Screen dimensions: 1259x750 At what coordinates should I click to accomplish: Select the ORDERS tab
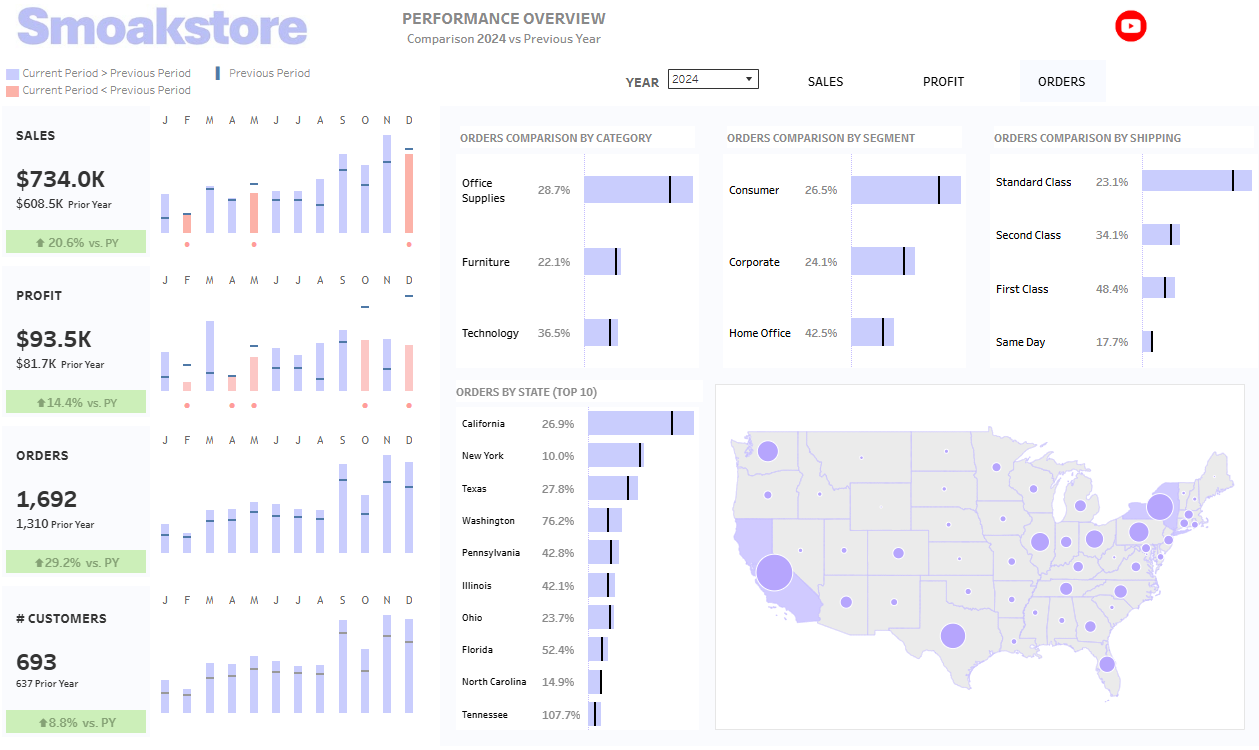1062,82
